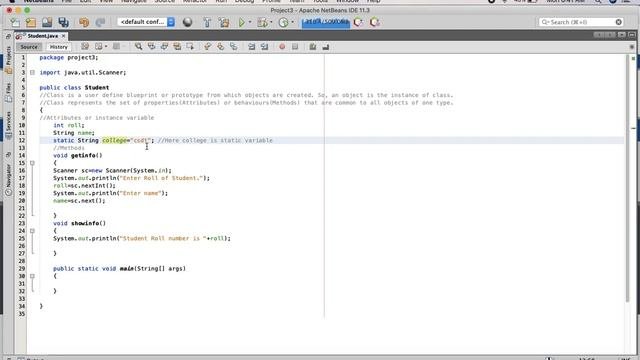Open the Services side panel
Screen dimensions: 640x360
point(9,126)
